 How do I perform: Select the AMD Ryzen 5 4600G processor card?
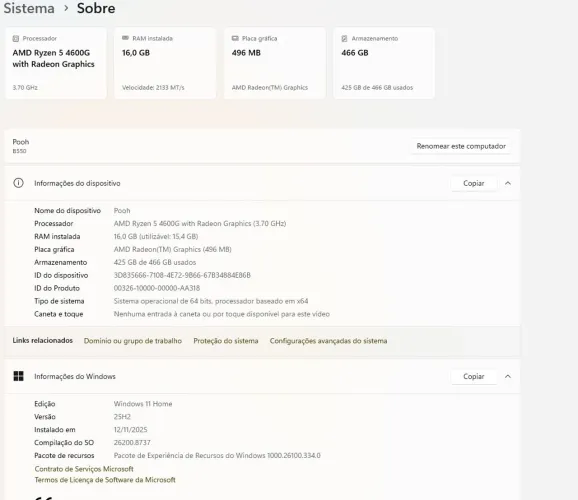(56, 63)
